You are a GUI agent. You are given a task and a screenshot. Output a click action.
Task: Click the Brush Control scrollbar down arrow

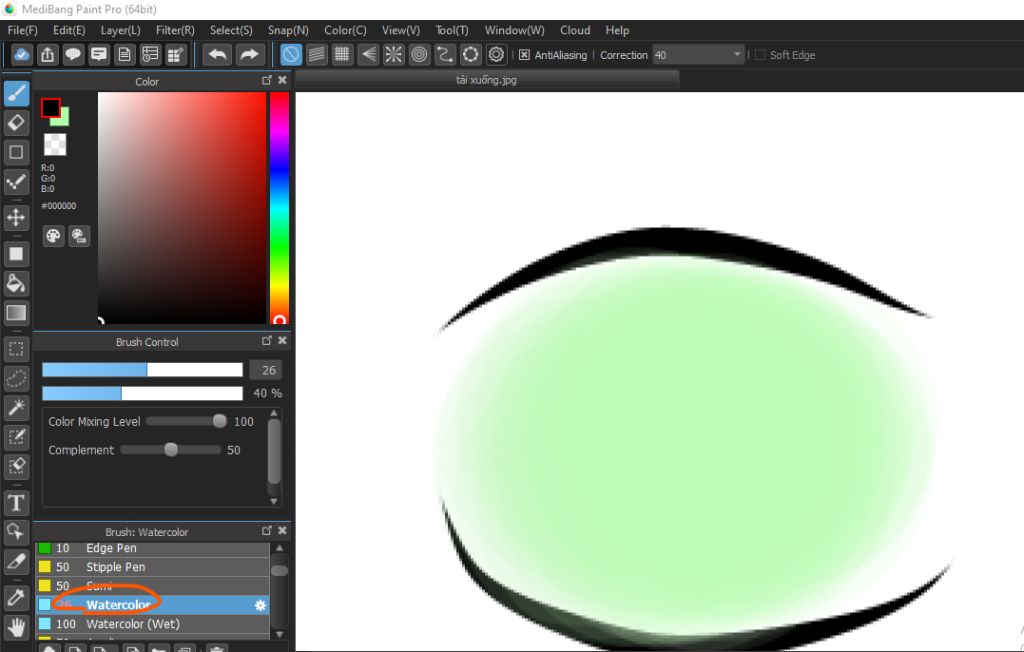click(274, 501)
